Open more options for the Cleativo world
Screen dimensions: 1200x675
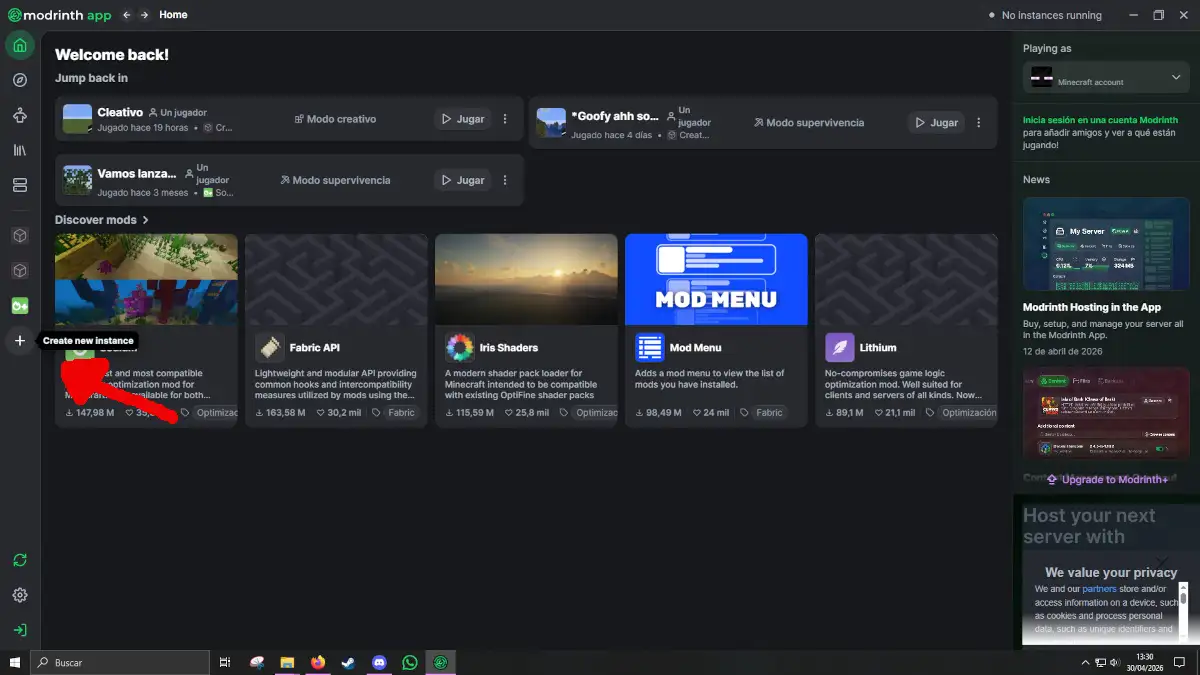[505, 119]
